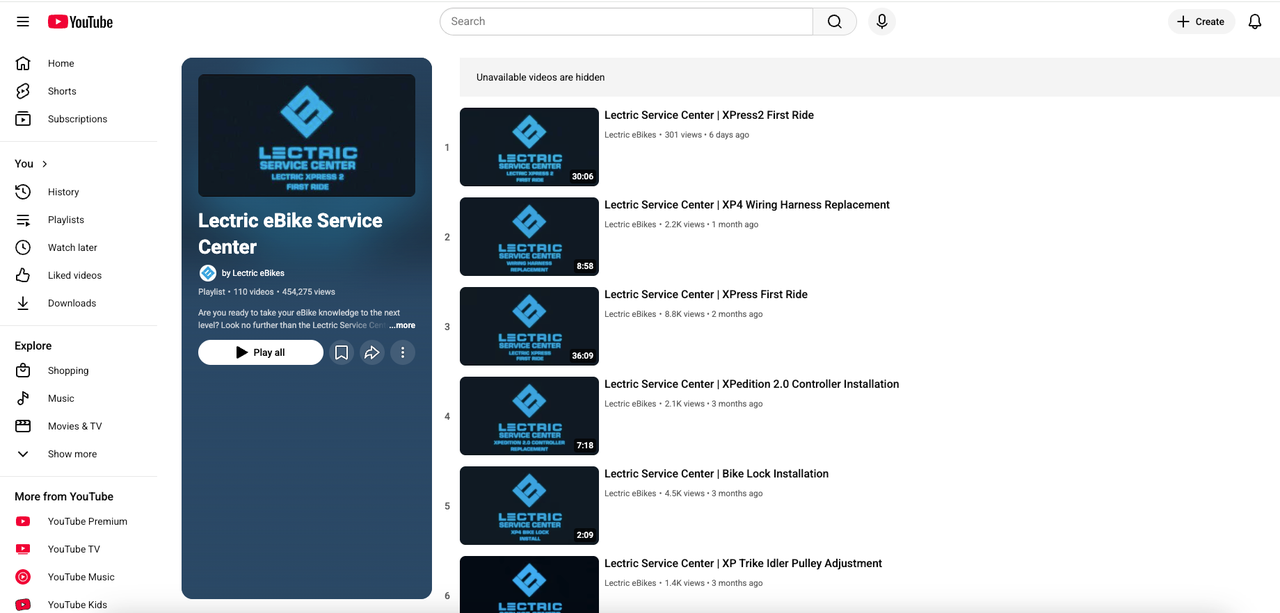Click Lectric eBikes under XP Trike video
The height and width of the screenshot is (613, 1280).
[x=630, y=583]
